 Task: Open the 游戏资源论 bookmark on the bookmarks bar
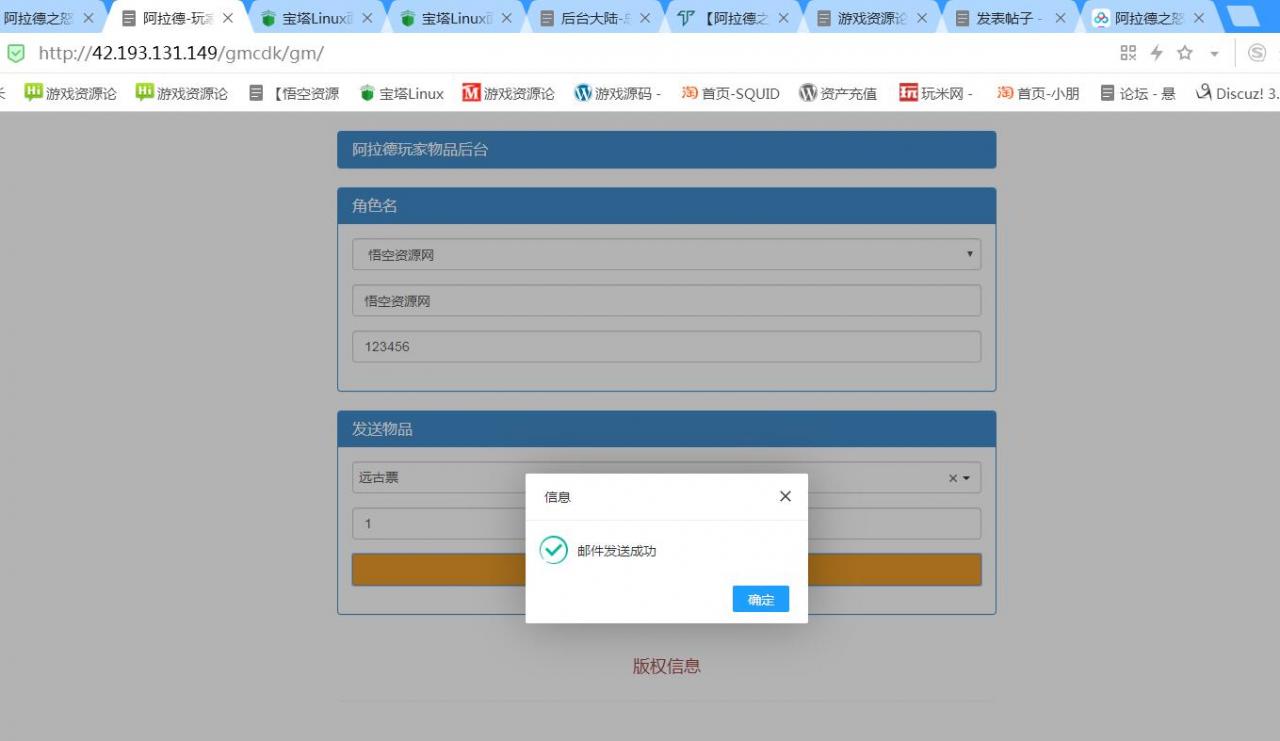coord(69,93)
